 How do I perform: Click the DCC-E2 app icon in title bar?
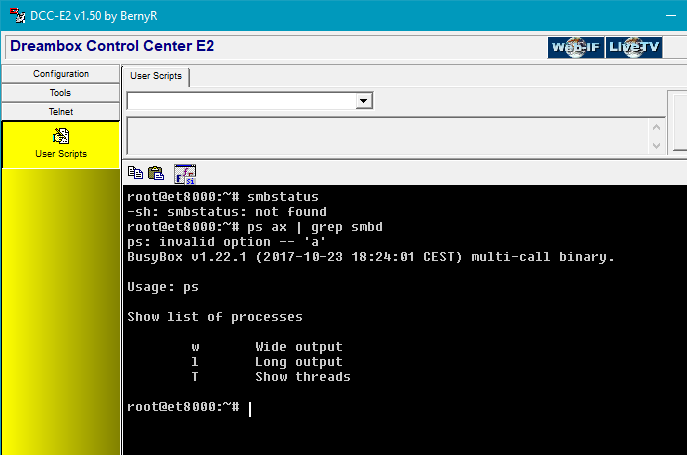coord(17,15)
